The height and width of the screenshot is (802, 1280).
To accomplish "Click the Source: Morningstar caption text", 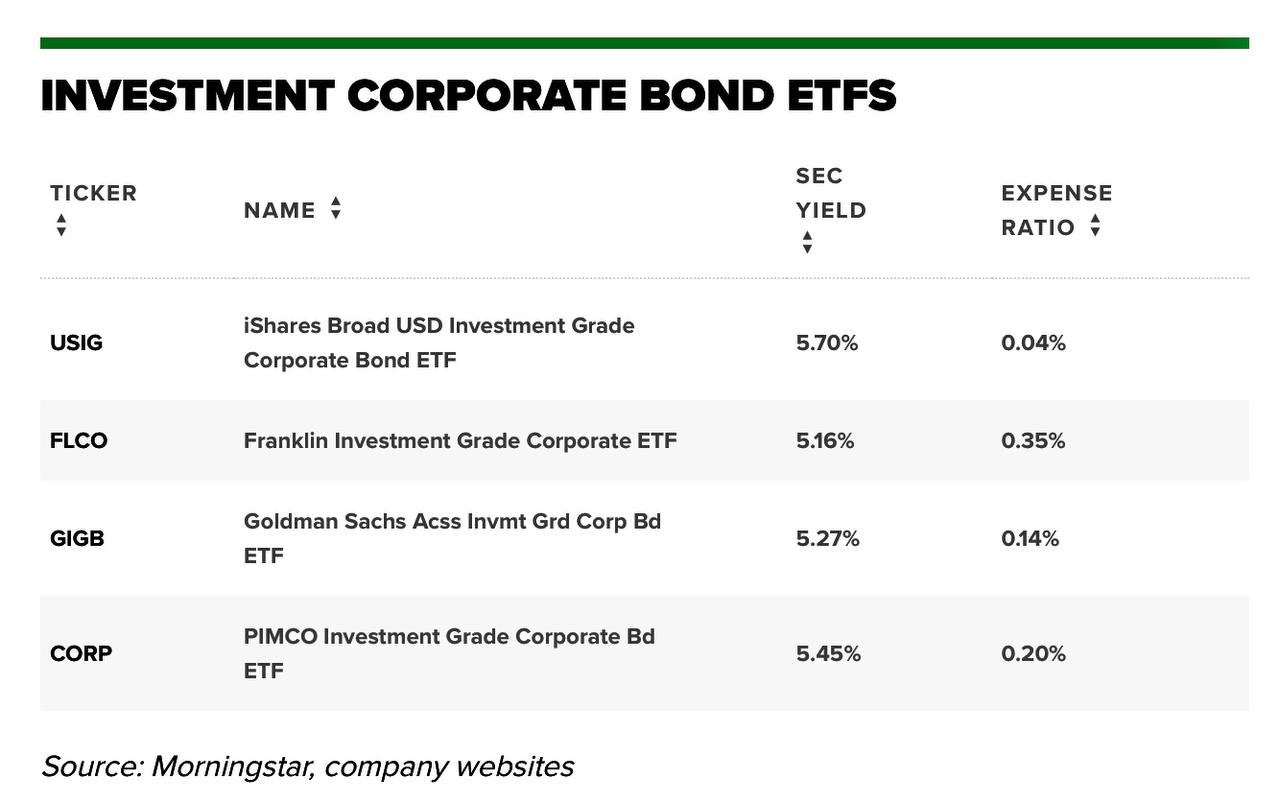I will point(307,767).
